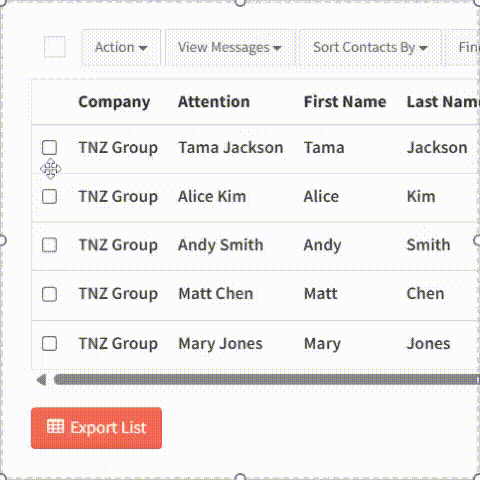Click TNZ Group in Alice Kim's row
480x480 pixels.
click(118, 197)
